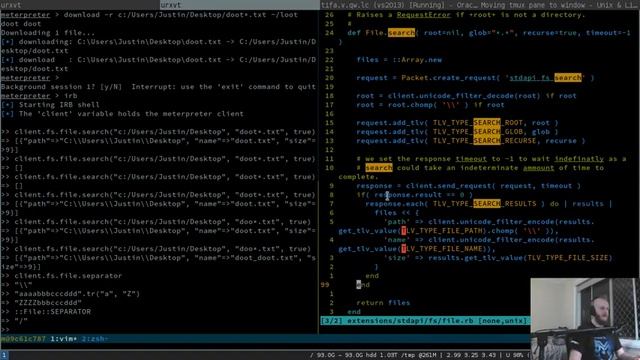This screenshot has height=360, width=640.
Task: Click the TLV_TYPE_FILE_SIZE 'size' line
Action: tap(498, 257)
